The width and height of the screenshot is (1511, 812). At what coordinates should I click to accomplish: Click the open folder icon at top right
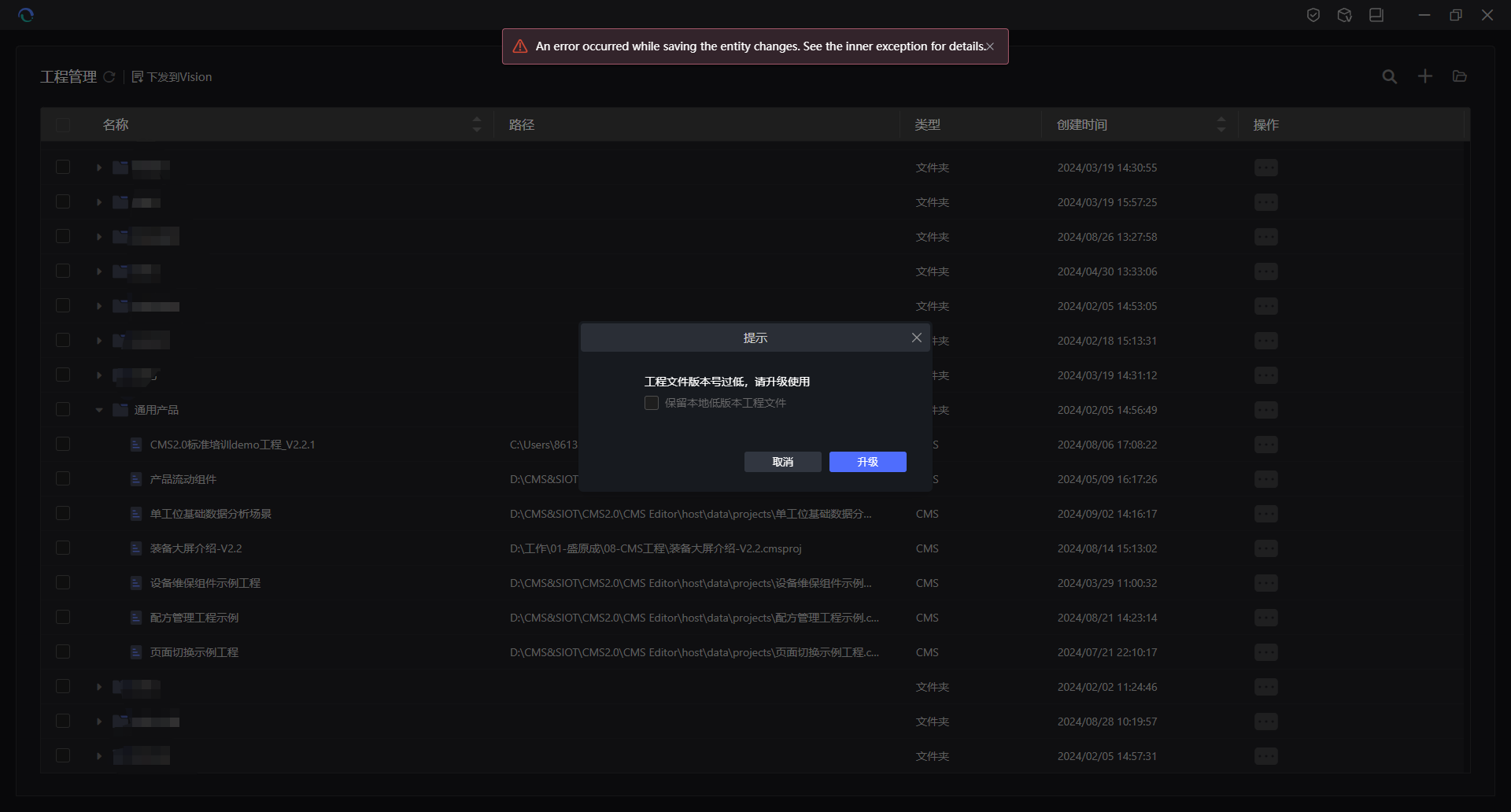click(1460, 76)
